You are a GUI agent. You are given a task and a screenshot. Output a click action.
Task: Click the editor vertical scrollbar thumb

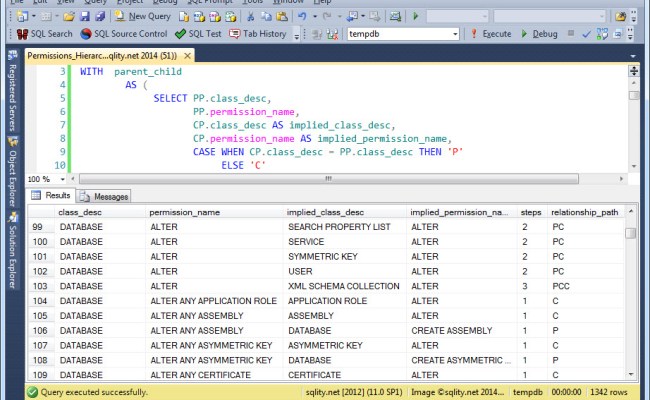point(633,95)
